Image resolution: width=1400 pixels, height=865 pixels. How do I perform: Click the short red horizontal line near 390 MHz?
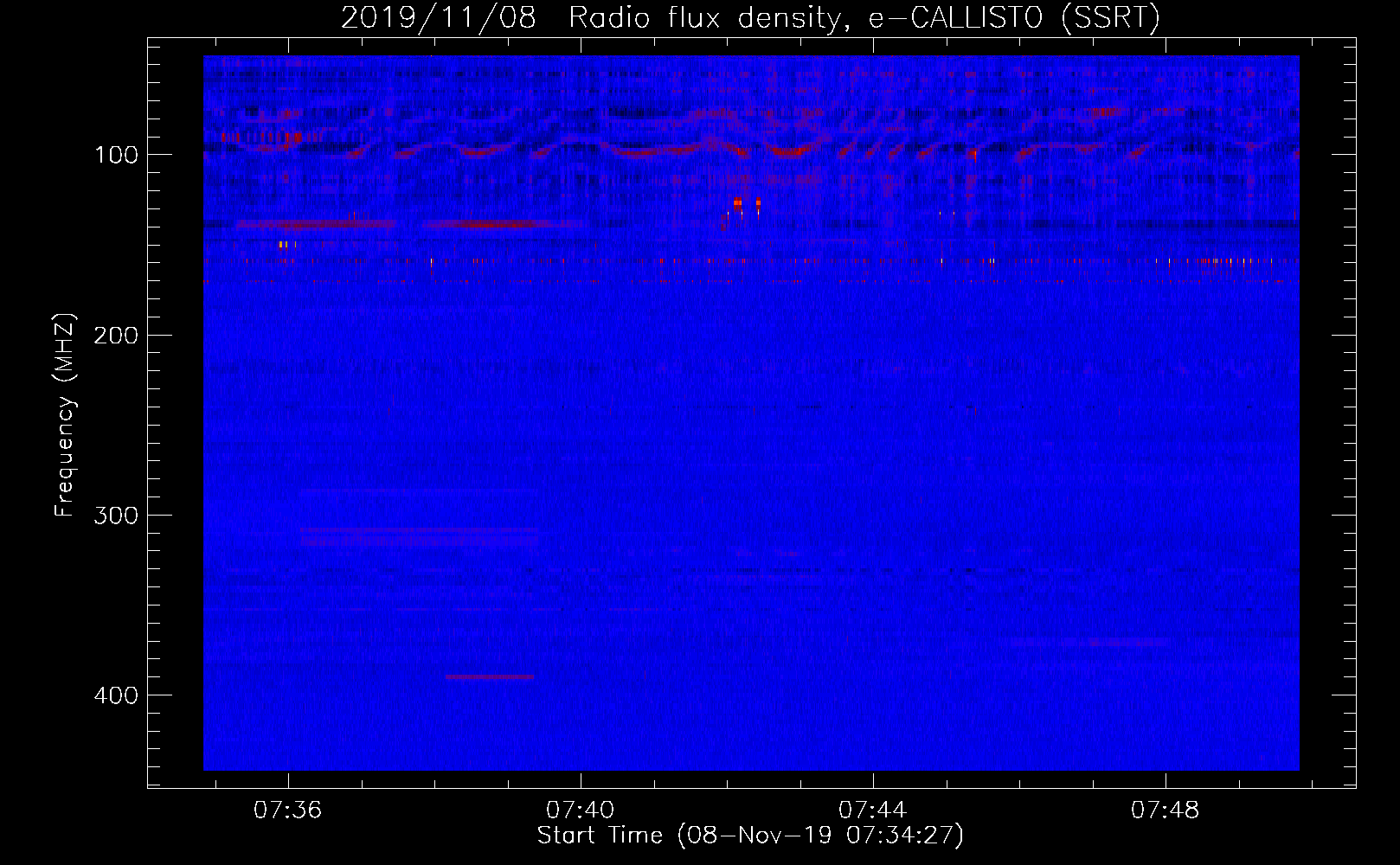490,676
